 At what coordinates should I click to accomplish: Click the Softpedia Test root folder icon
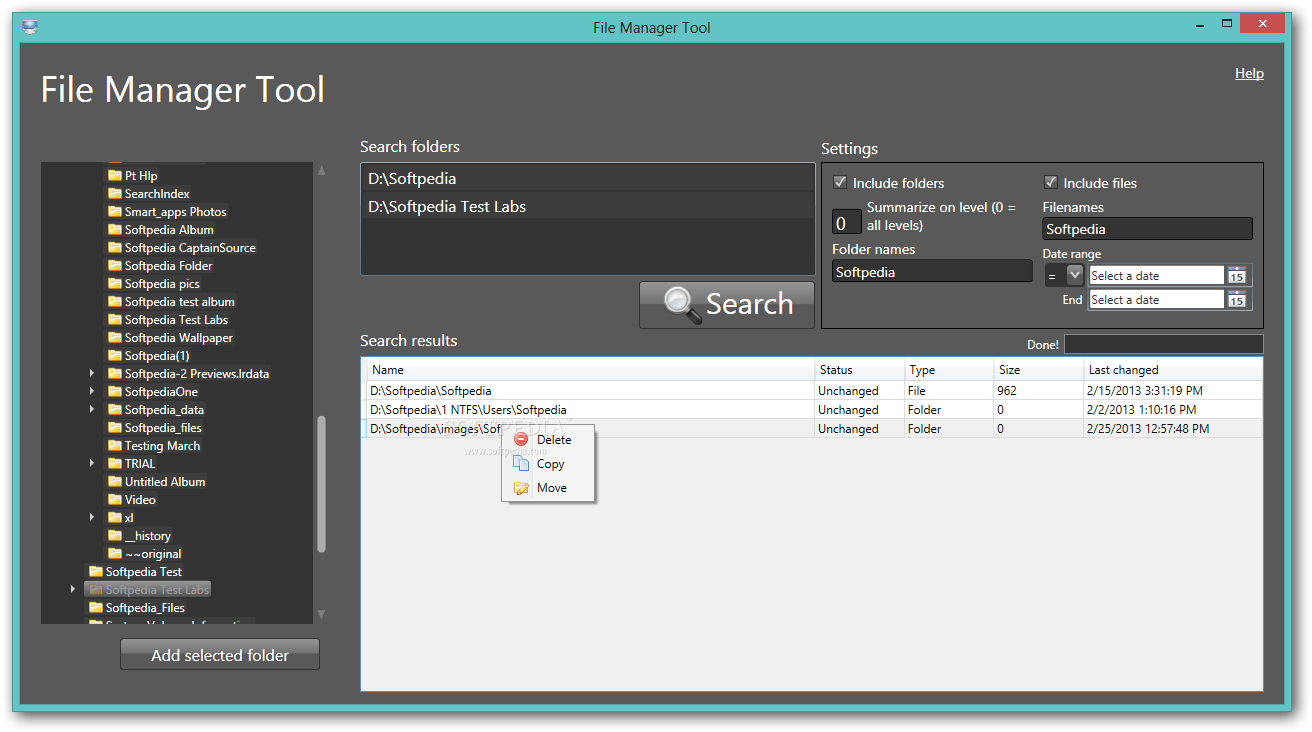(x=96, y=572)
